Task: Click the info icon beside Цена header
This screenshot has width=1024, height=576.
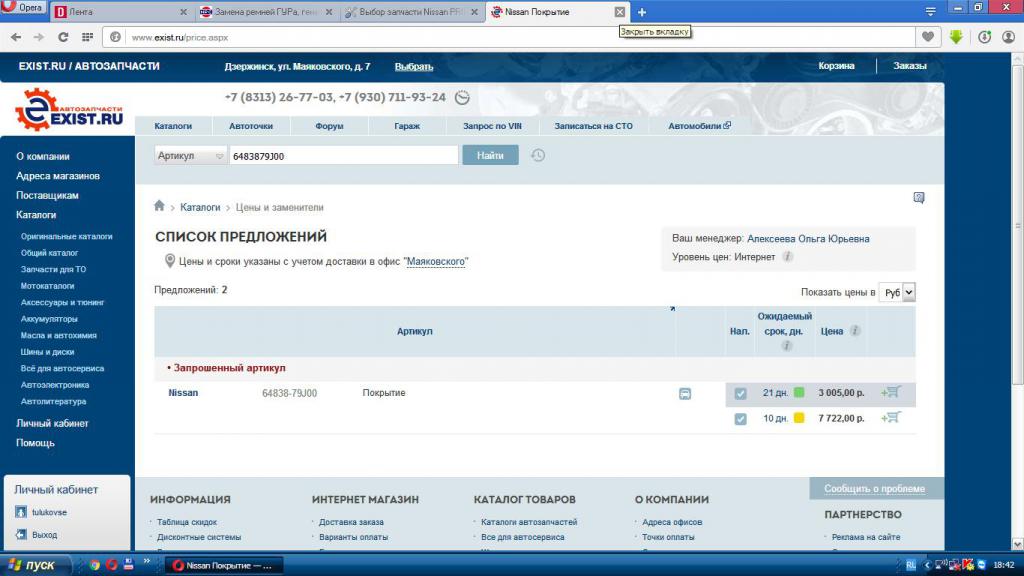Action: click(x=855, y=331)
